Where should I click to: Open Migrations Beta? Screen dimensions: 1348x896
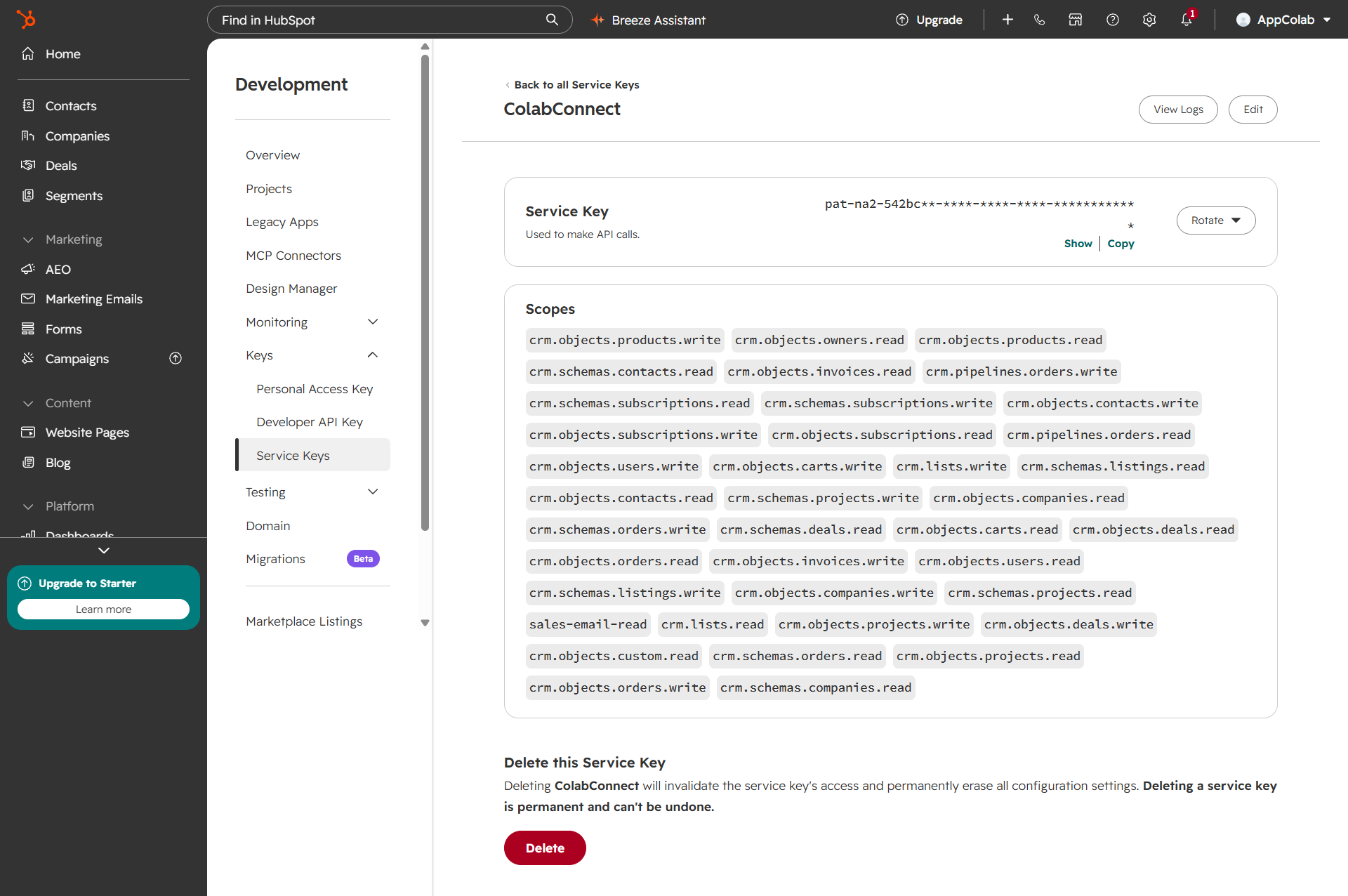[312, 558]
